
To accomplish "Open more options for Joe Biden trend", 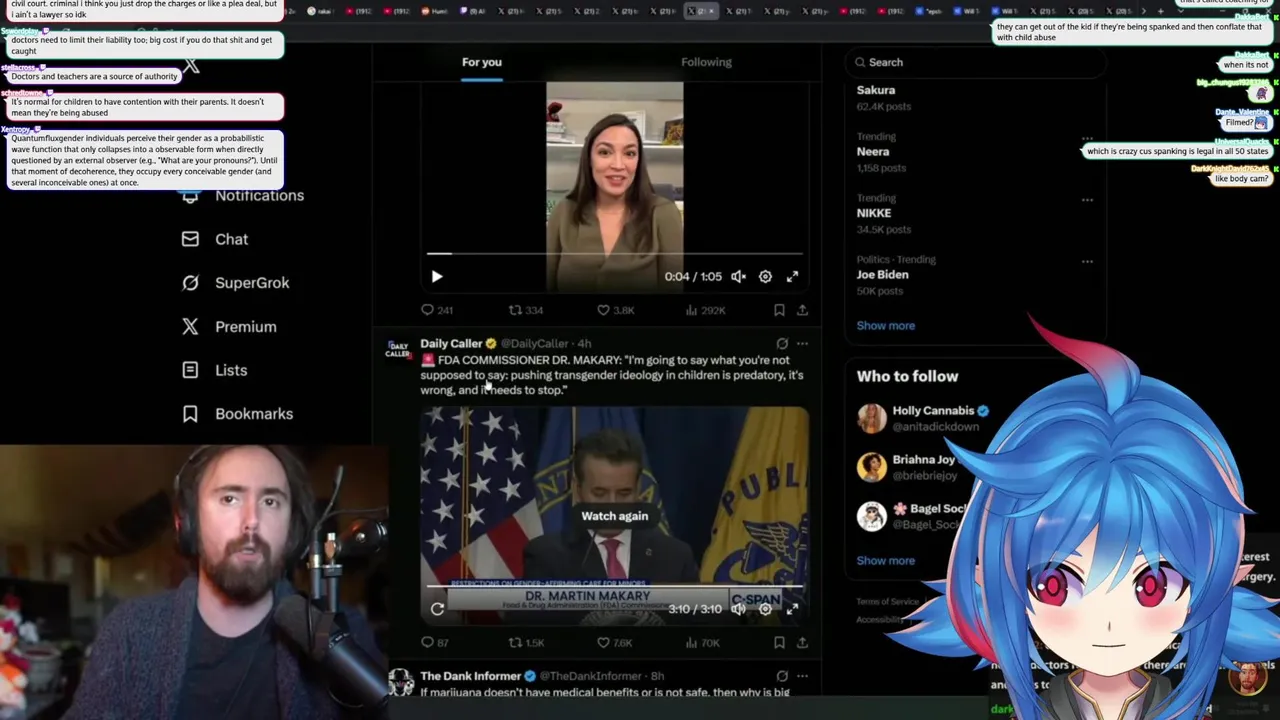I will pos(1087,261).
